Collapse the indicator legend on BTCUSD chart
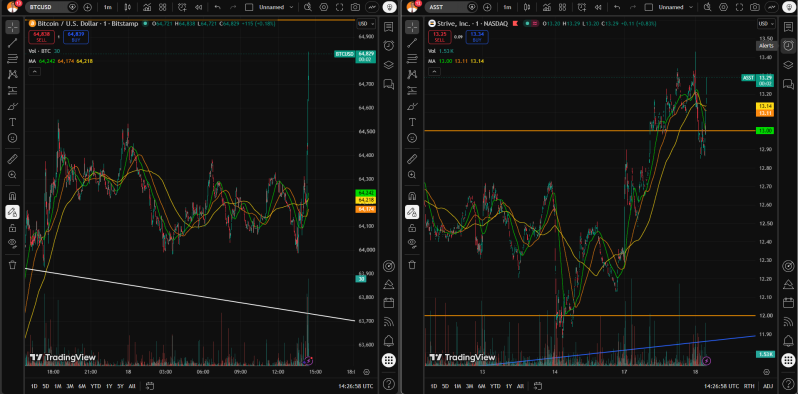The height and width of the screenshot is (394, 798). click(x=34, y=72)
